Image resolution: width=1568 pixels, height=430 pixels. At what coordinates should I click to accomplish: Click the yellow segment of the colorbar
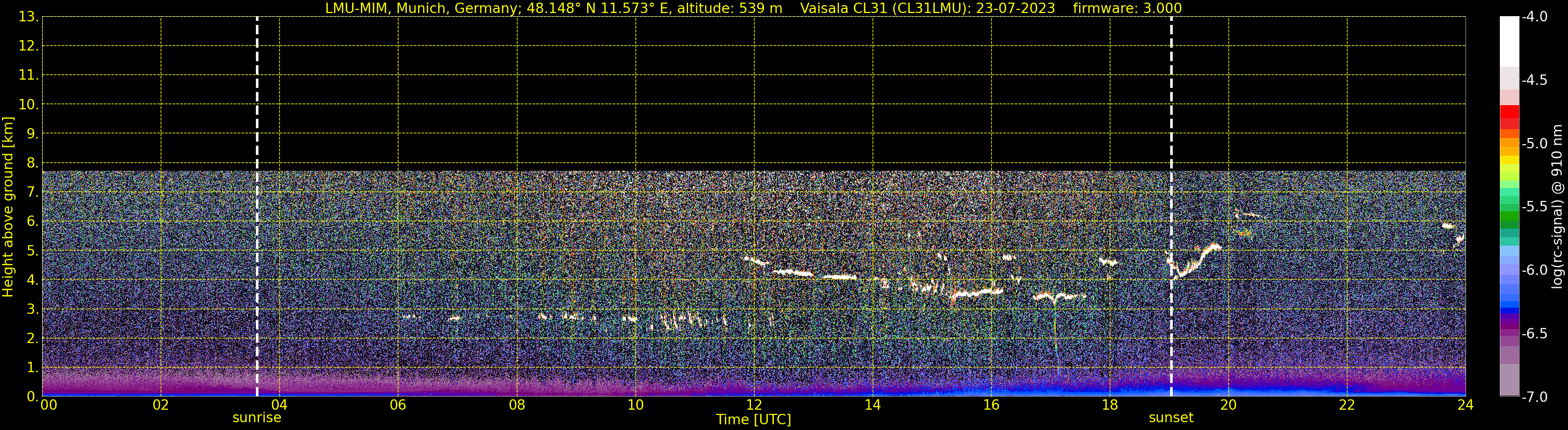(x=1510, y=160)
